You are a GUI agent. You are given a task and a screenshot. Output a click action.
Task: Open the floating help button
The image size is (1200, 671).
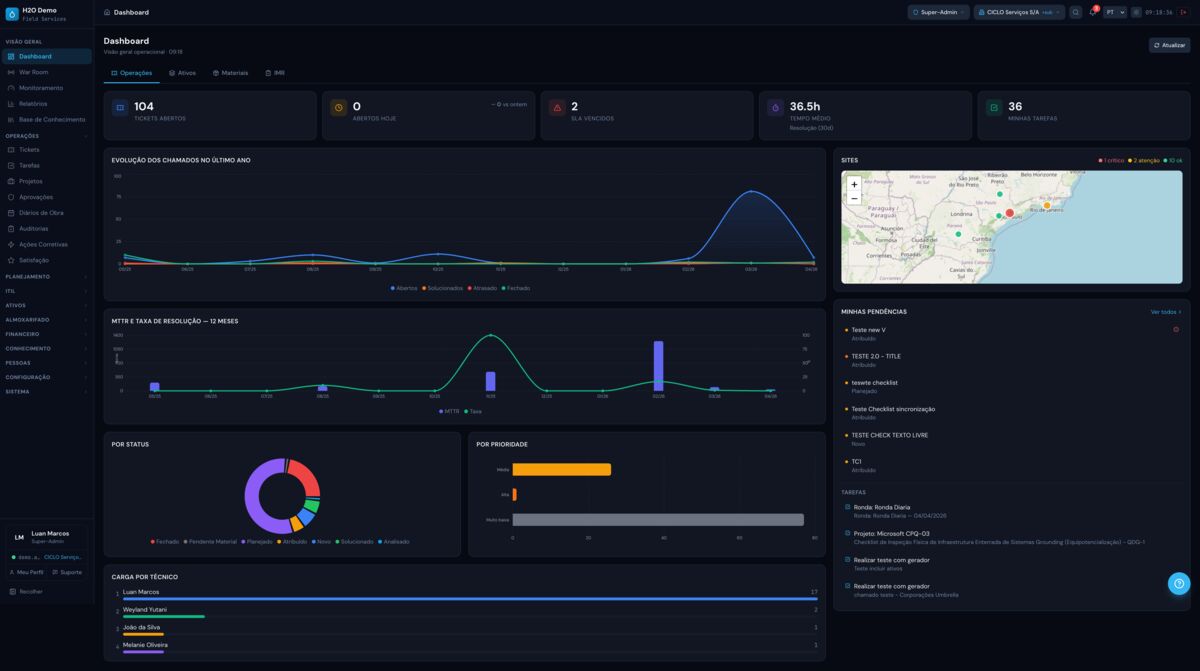pyautogui.click(x=1179, y=584)
